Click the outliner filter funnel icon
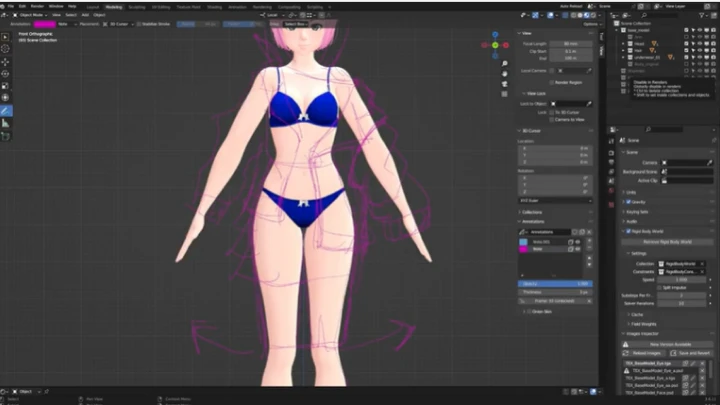The height and width of the screenshot is (405, 720). 702,15
